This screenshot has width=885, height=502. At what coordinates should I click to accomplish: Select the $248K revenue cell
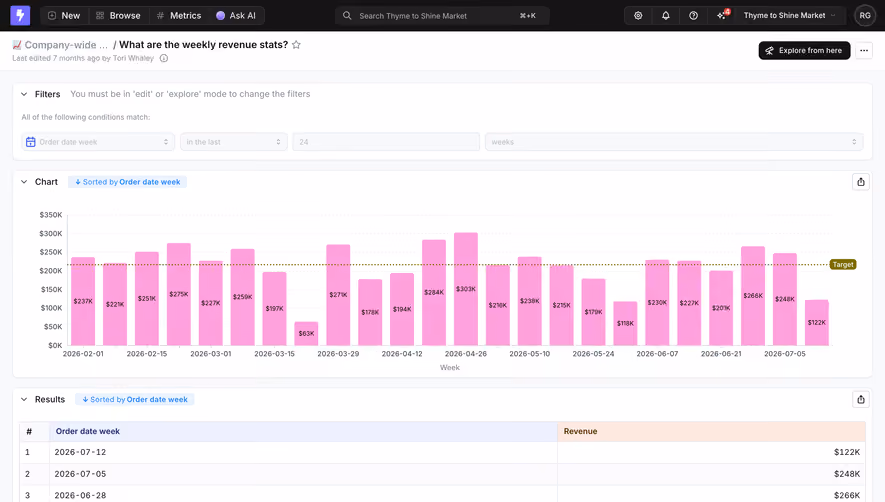tap(711, 474)
